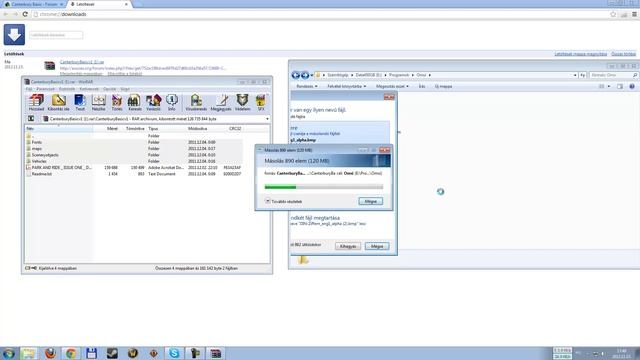The height and width of the screenshot is (360, 640).
Task: Expand Explorer address bar history dropdown
Action: [575, 75]
